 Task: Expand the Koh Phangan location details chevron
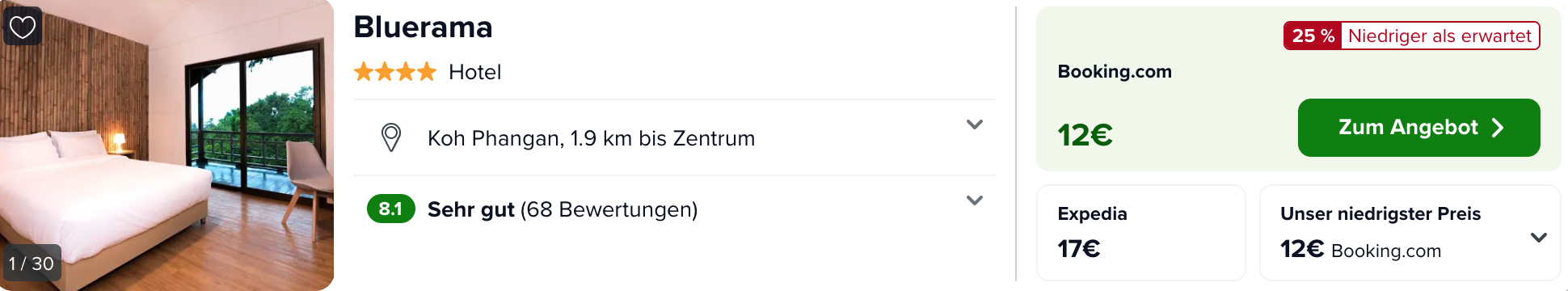(975, 124)
